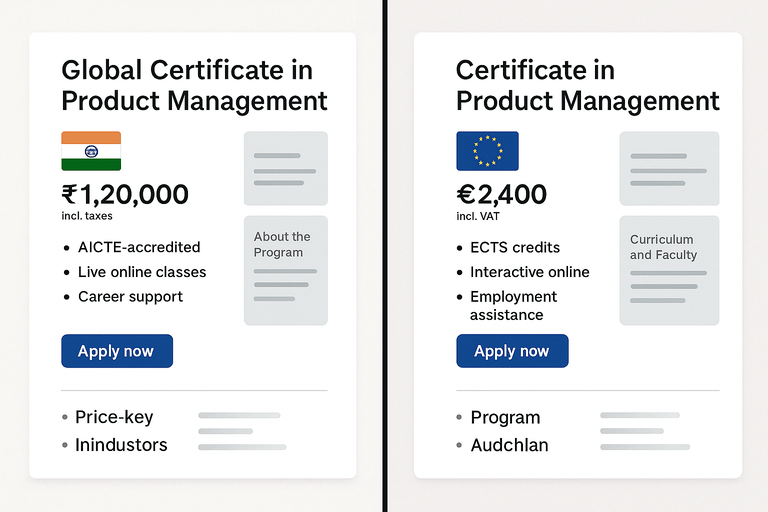Click the Inindustors list item
Screen dimensions: 768x512
point(121,445)
